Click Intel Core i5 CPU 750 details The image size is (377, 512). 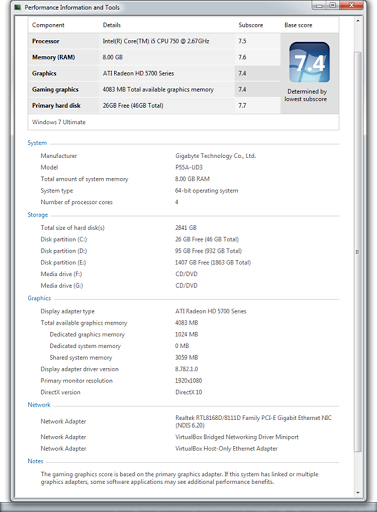(156, 41)
